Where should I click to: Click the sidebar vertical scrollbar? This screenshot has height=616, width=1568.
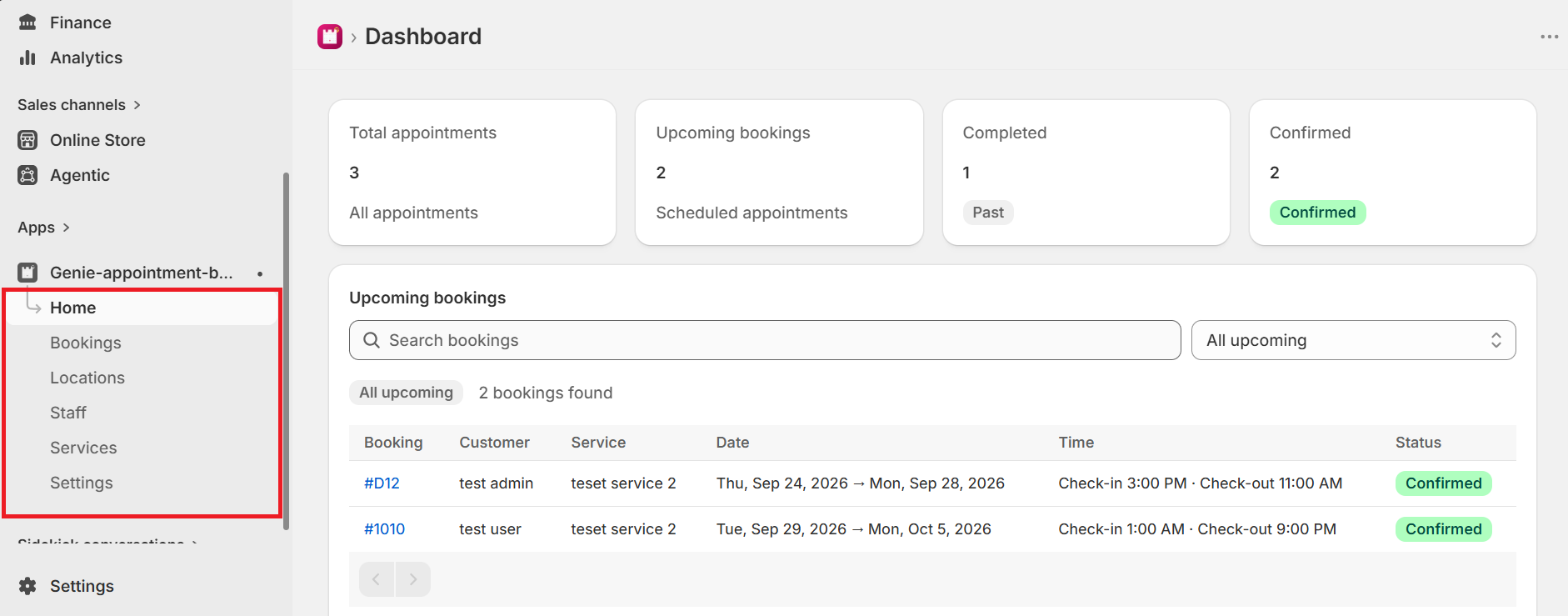point(286,350)
